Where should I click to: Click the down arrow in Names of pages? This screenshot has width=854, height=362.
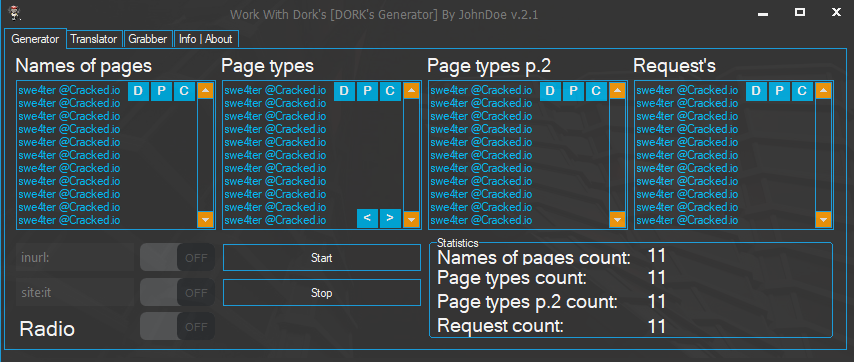(x=205, y=219)
